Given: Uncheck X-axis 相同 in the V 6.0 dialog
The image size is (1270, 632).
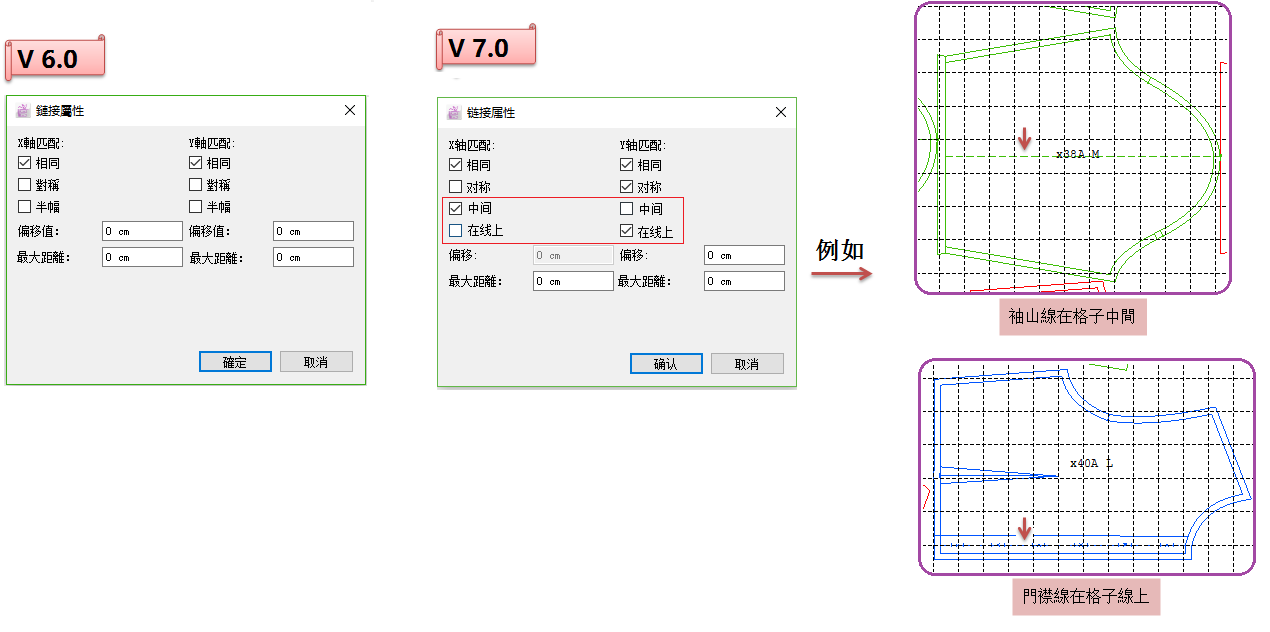Looking at the screenshot, I should [x=25, y=163].
